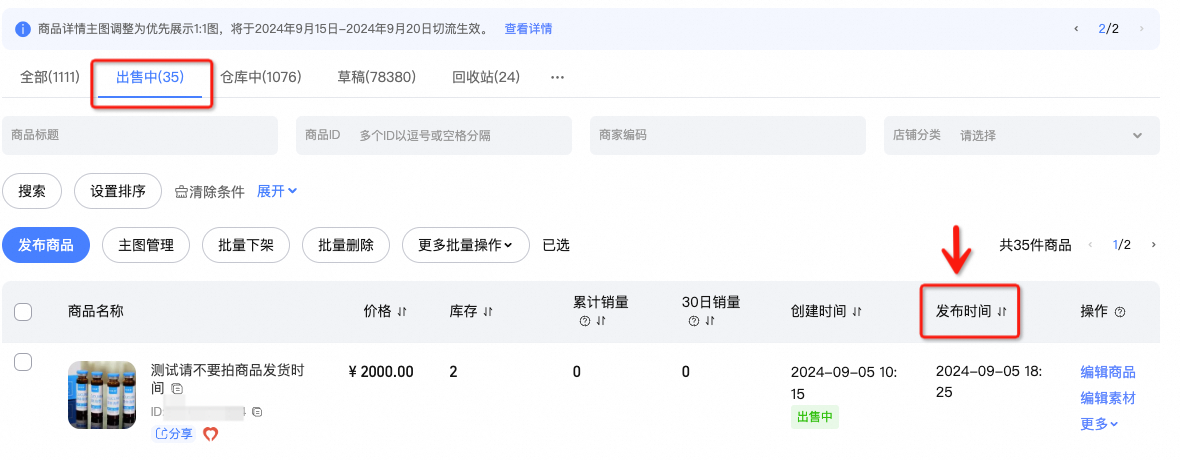Focus the 商品标题 input field
Viewport: 1180px width, 460px height.
[x=140, y=136]
